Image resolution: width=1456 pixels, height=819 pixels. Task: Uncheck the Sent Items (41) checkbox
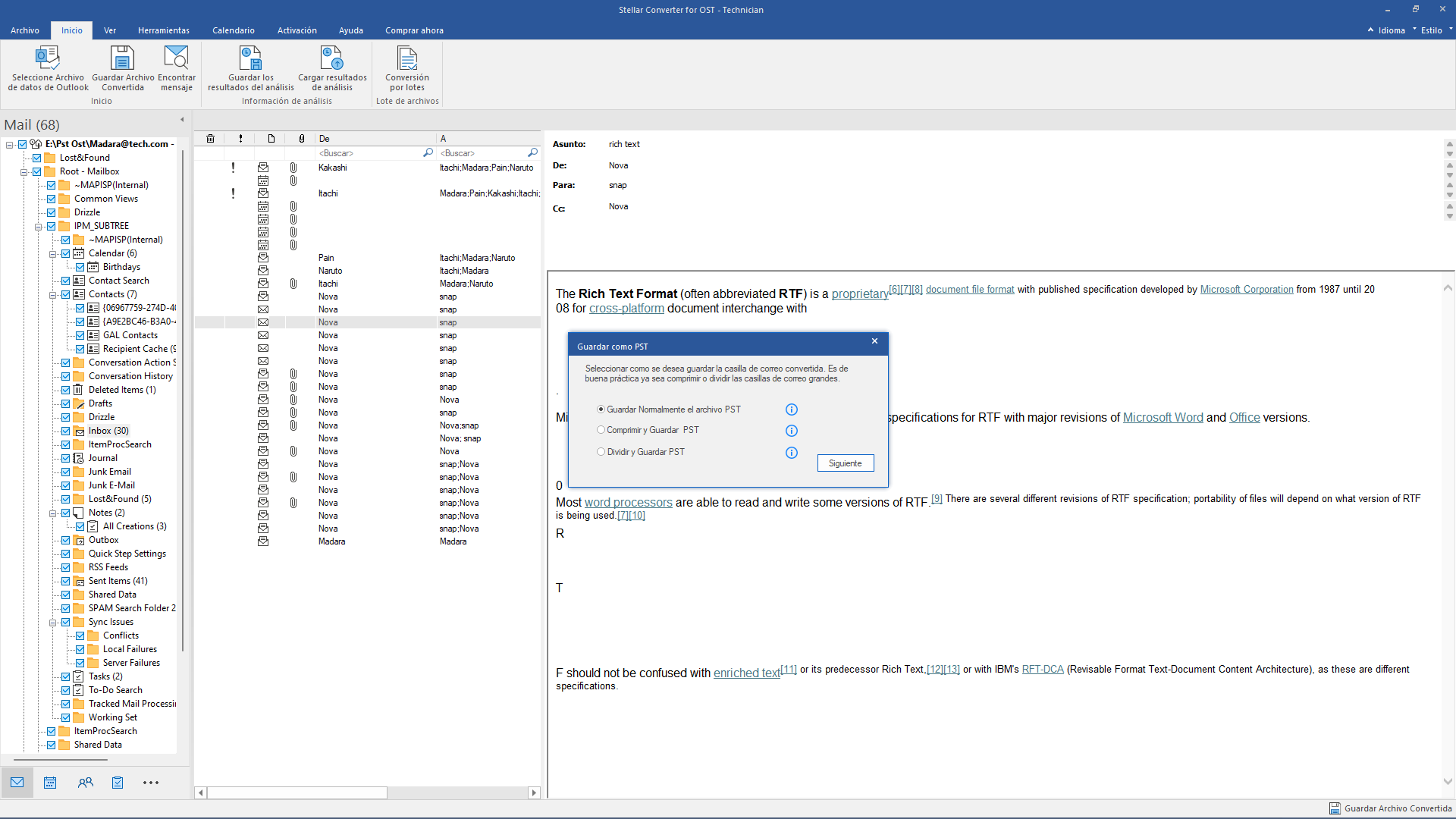pyautogui.click(x=66, y=581)
